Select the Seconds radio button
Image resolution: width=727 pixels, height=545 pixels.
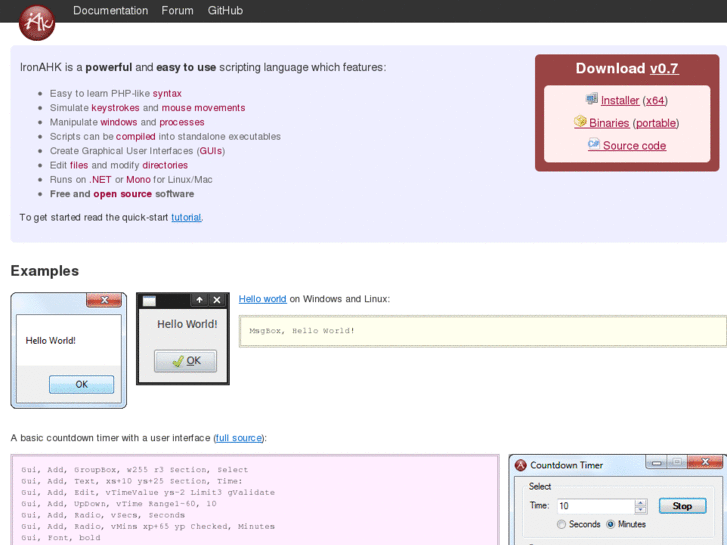pos(562,524)
